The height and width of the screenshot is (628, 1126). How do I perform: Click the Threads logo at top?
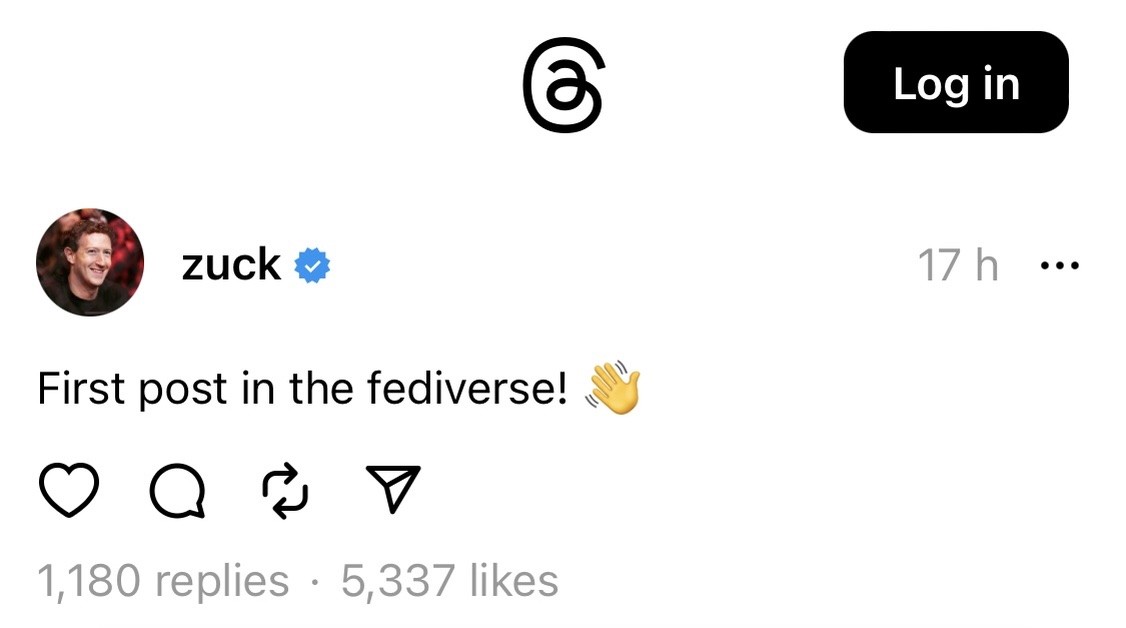coord(564,85)
